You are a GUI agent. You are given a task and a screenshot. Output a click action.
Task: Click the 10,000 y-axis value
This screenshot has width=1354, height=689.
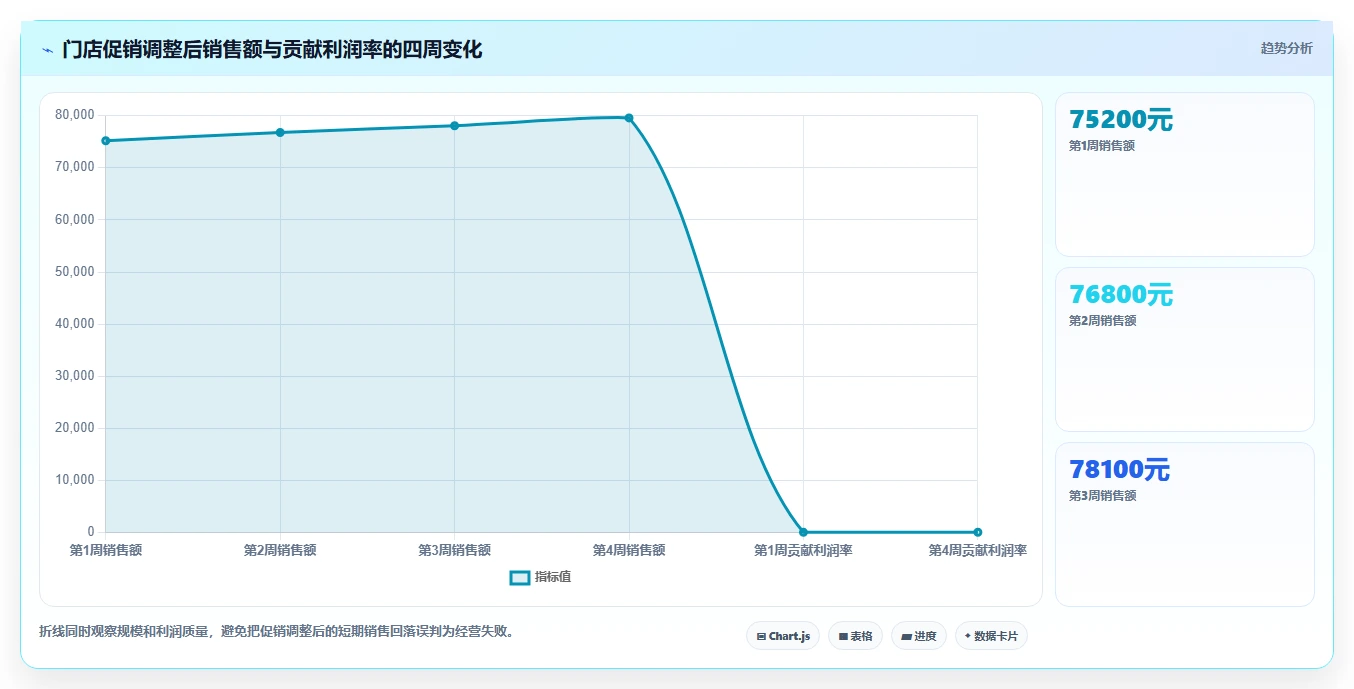(x=75, y=480)
